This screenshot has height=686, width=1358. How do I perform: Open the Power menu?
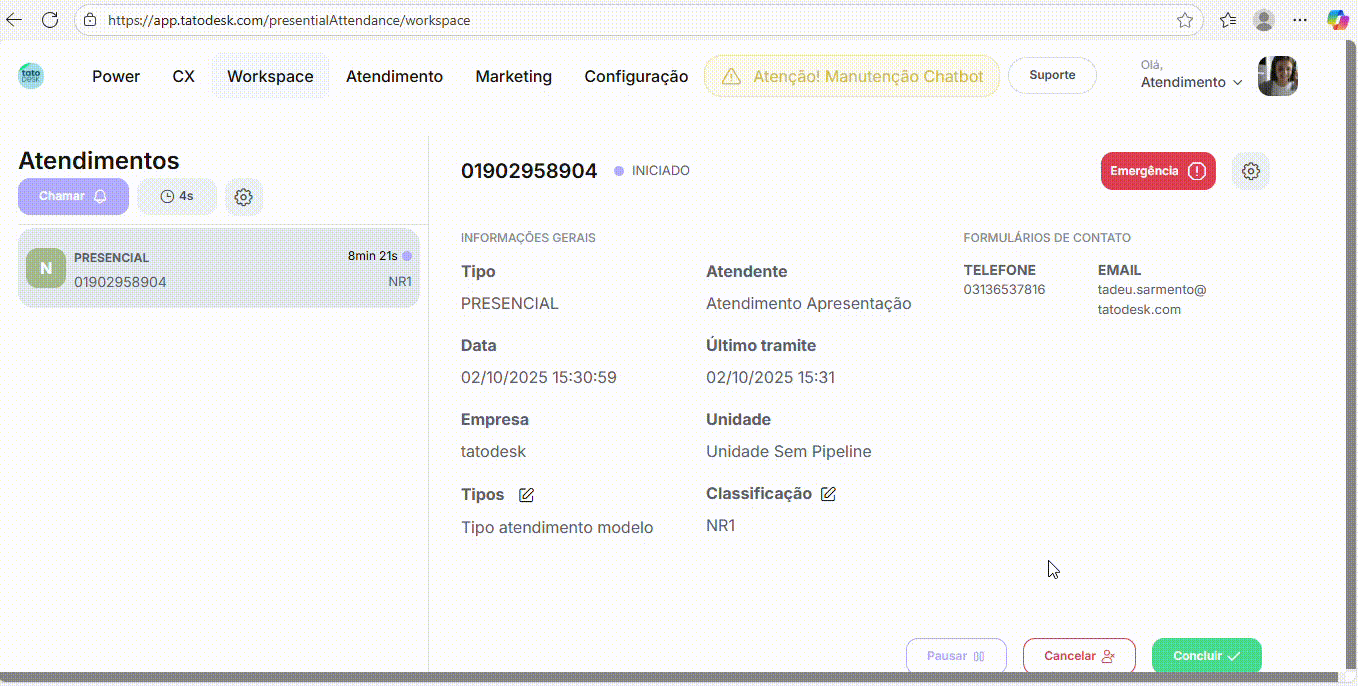[x=116, y=76]
